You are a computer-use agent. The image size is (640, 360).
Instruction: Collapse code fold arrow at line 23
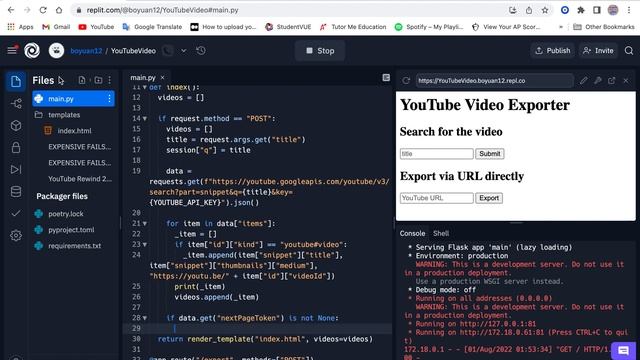[x=144, y=244]
